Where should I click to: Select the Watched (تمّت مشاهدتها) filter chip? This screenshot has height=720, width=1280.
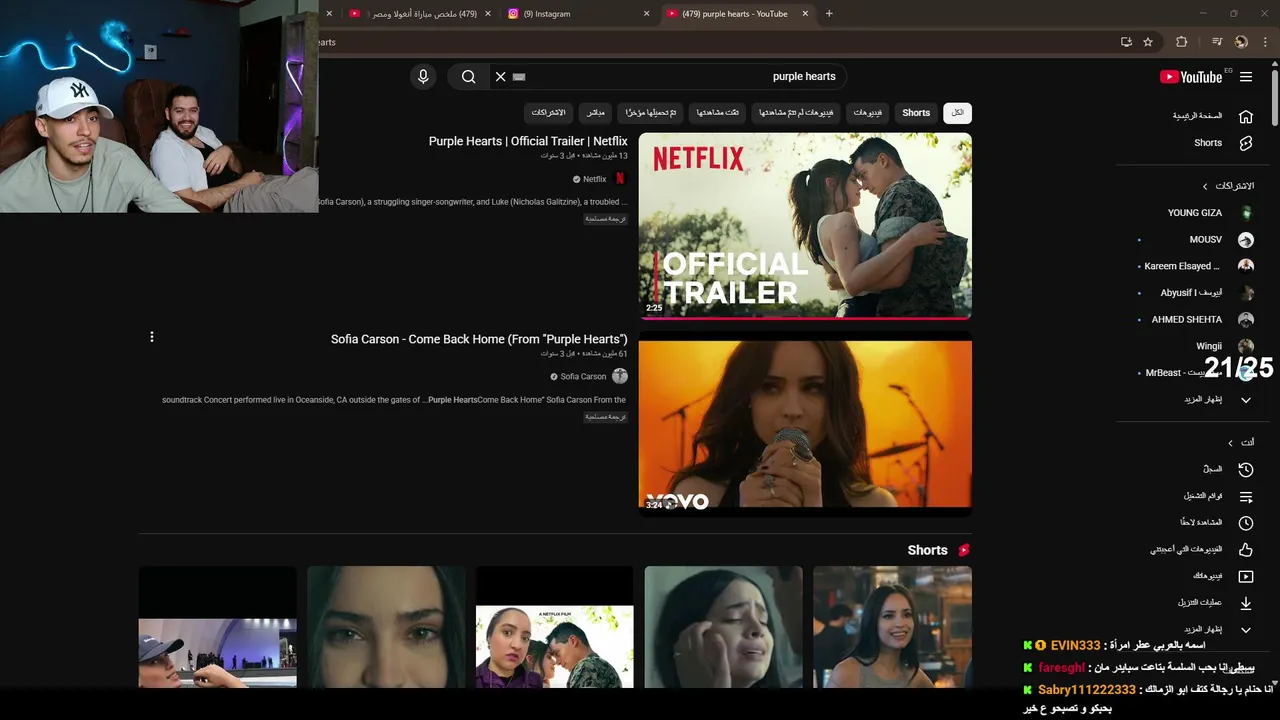(x=718, y=113)
